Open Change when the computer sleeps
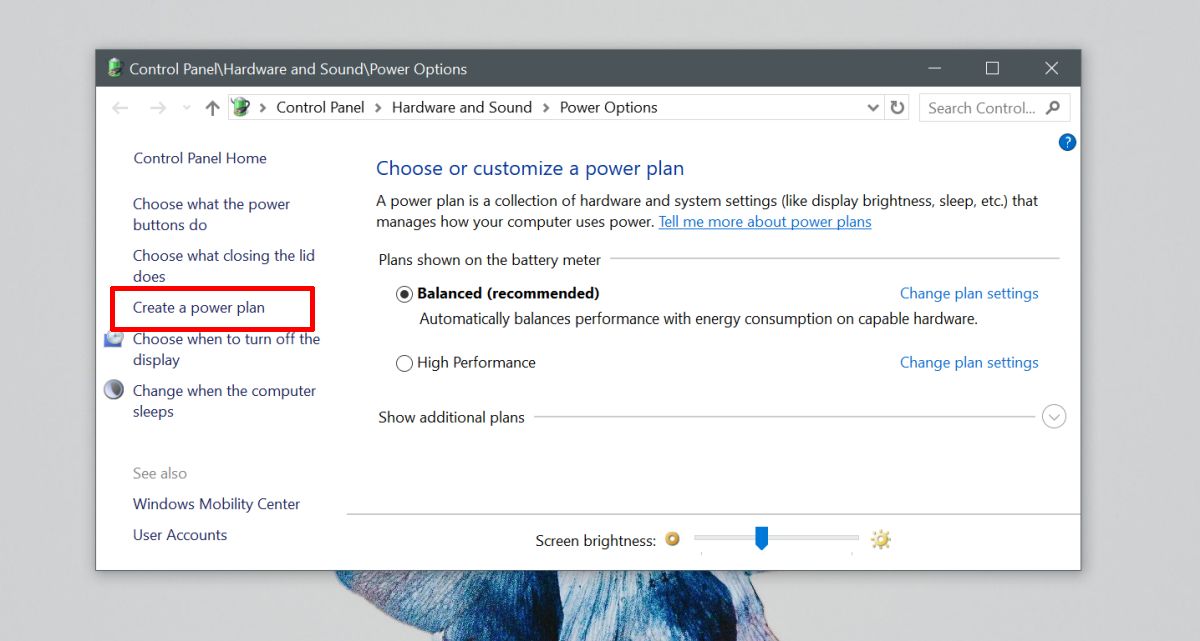 tap(224, 401)
